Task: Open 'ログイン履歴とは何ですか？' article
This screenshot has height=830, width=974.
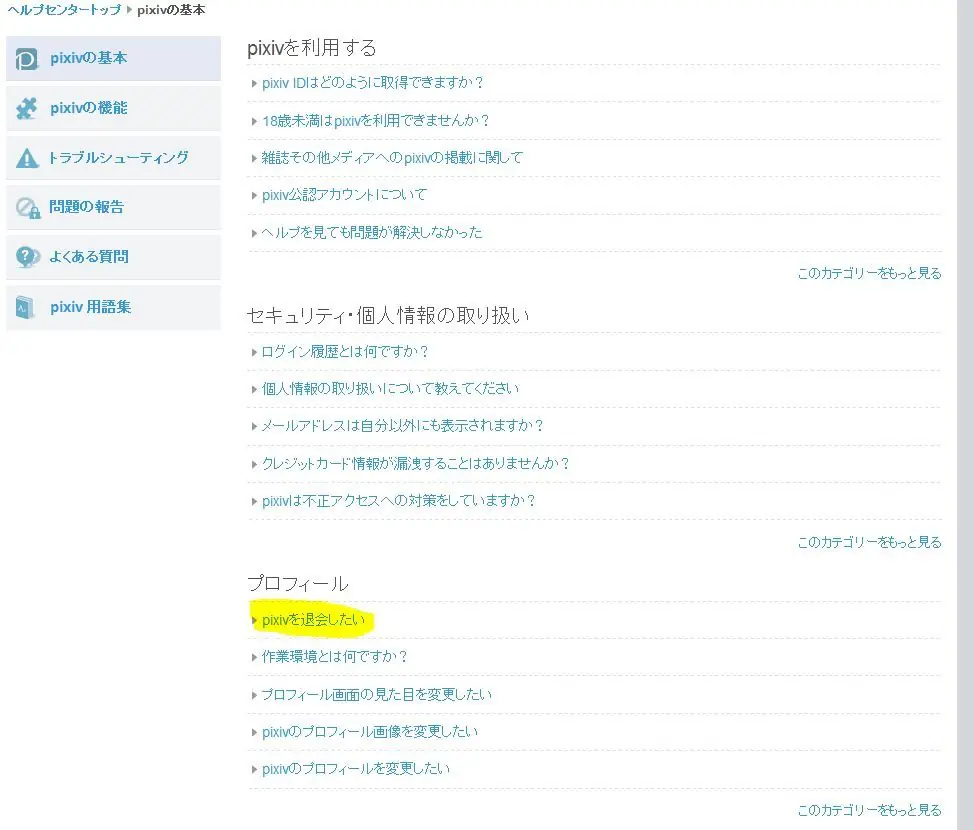Action: [x=345, y=352]
